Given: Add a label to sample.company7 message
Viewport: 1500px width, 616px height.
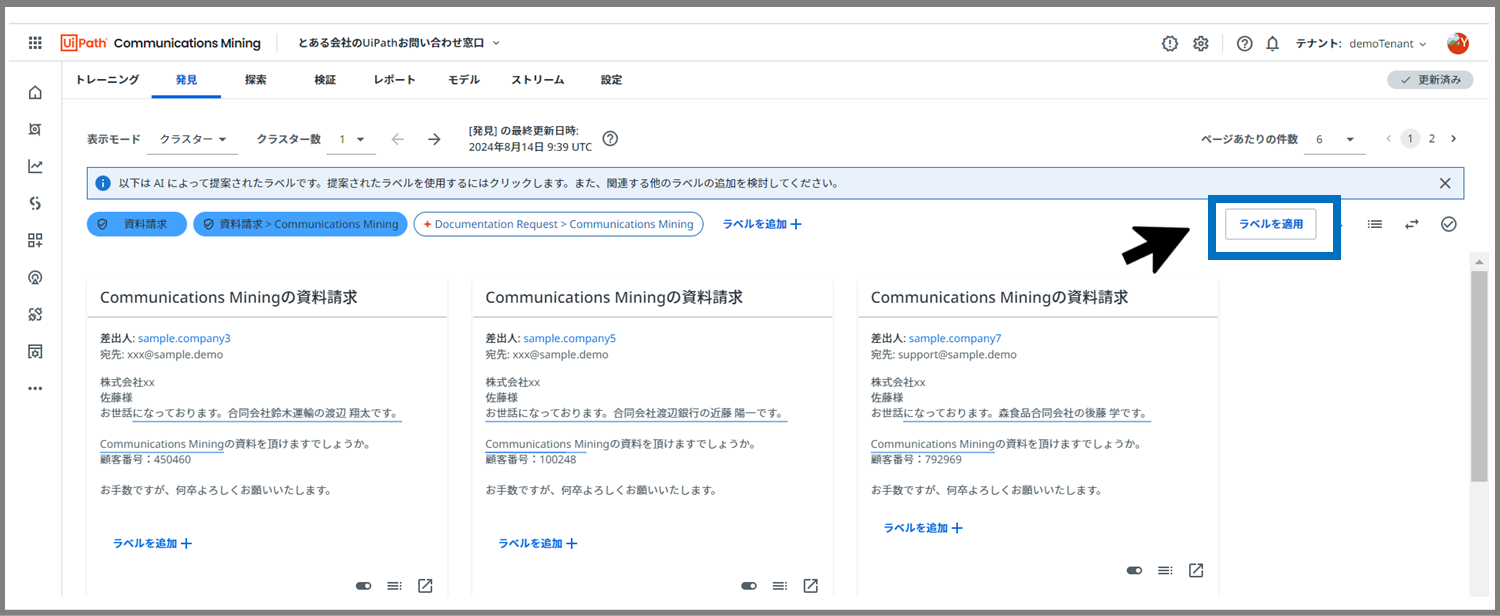Looking at the screenshot, I should pyautogui.click(x=923, y=527).
